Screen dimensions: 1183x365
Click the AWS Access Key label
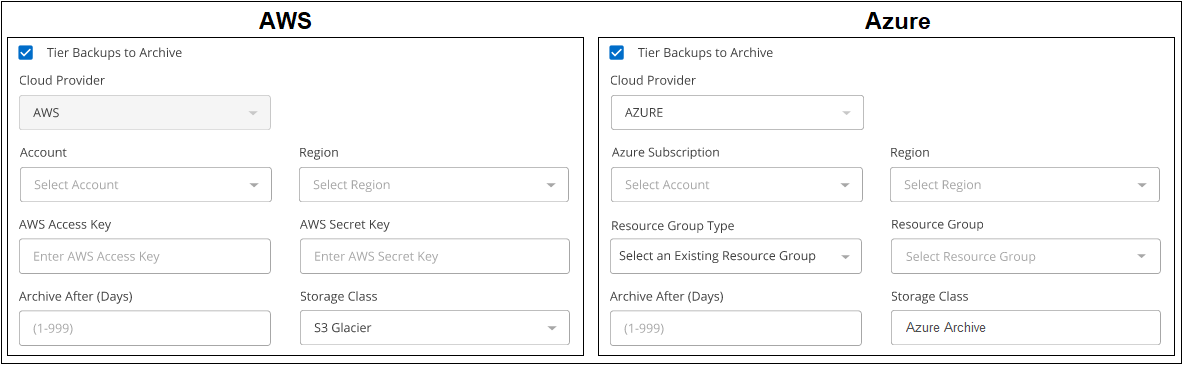click(66, 225)
